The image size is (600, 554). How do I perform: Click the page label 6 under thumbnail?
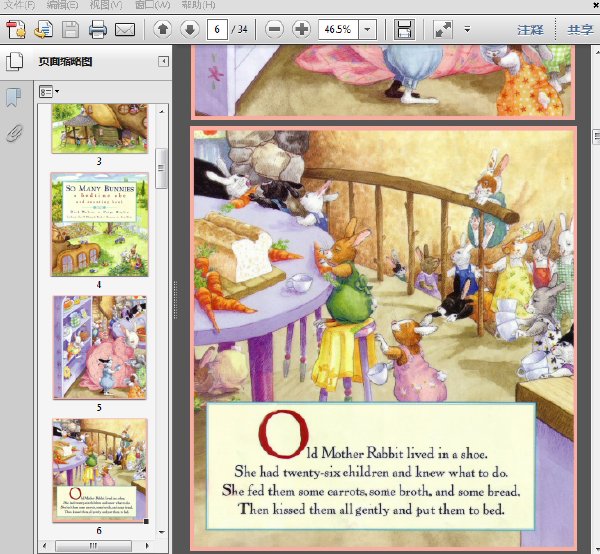pyautogui.click(x=99, y=531)
